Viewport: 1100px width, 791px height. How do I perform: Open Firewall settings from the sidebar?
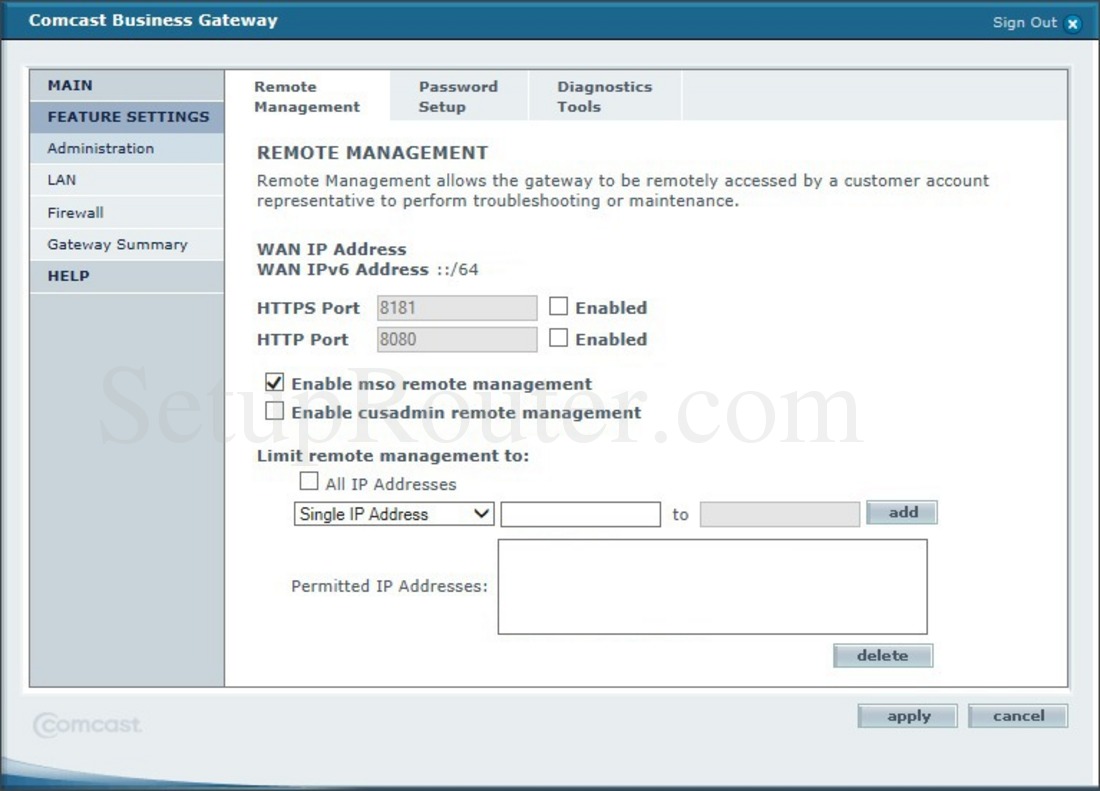(75, 211)
